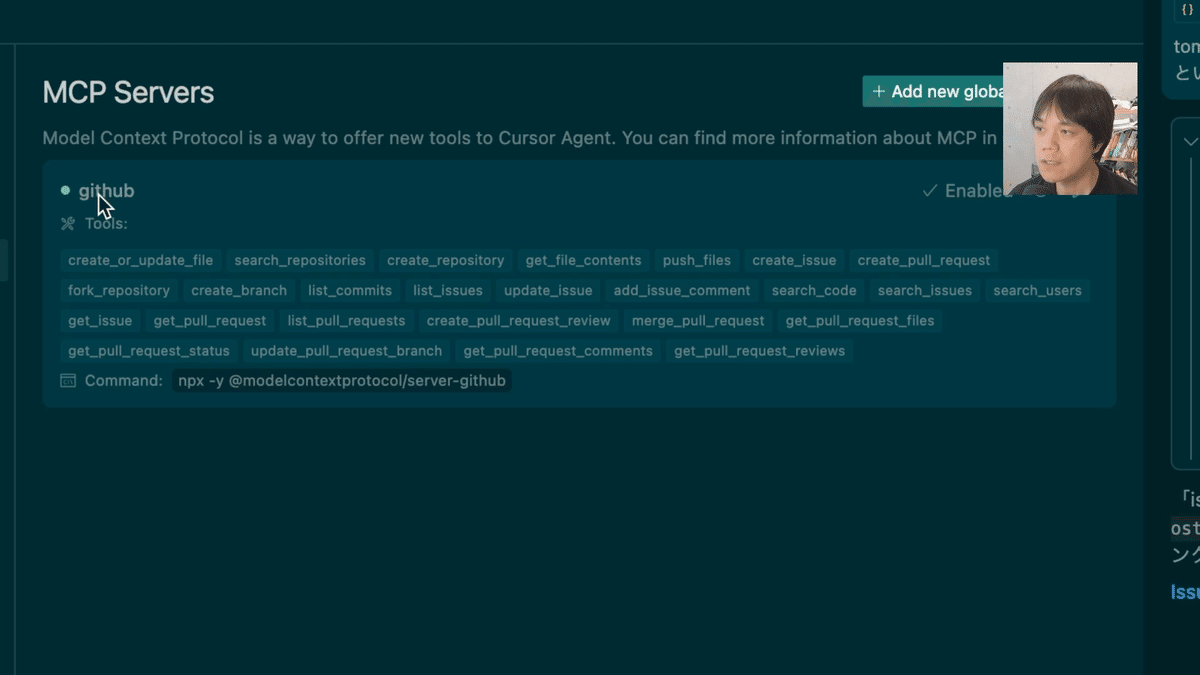The width and height of the screenshot is (1200, 675).
Task: Select the get_file_contents tool tag
Action: click(583, 260)
